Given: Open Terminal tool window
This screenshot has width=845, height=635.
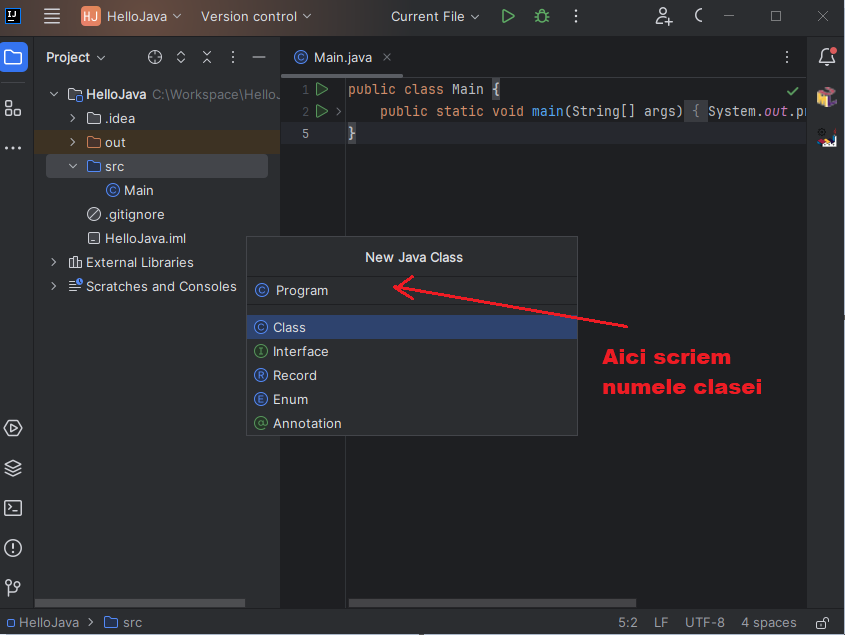Looking at the screenshot, I should [x=13, y=508].
